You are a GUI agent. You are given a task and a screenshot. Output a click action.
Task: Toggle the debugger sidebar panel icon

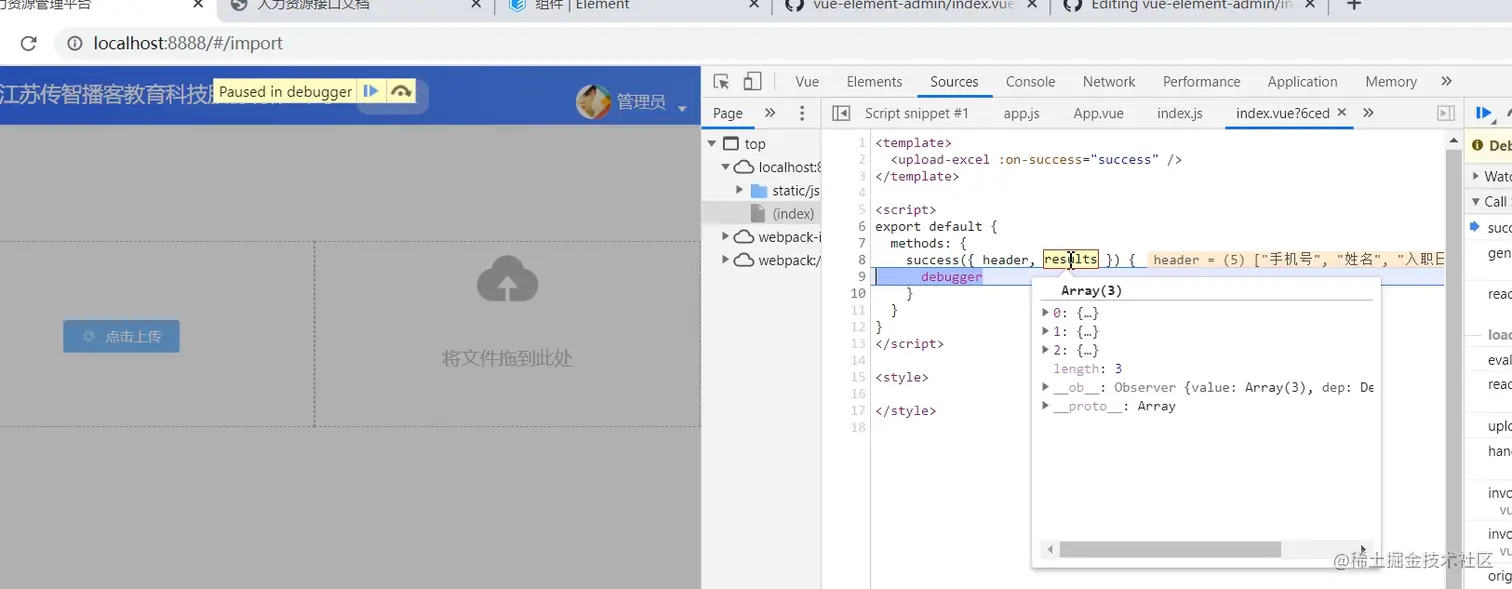(1445, 113)
